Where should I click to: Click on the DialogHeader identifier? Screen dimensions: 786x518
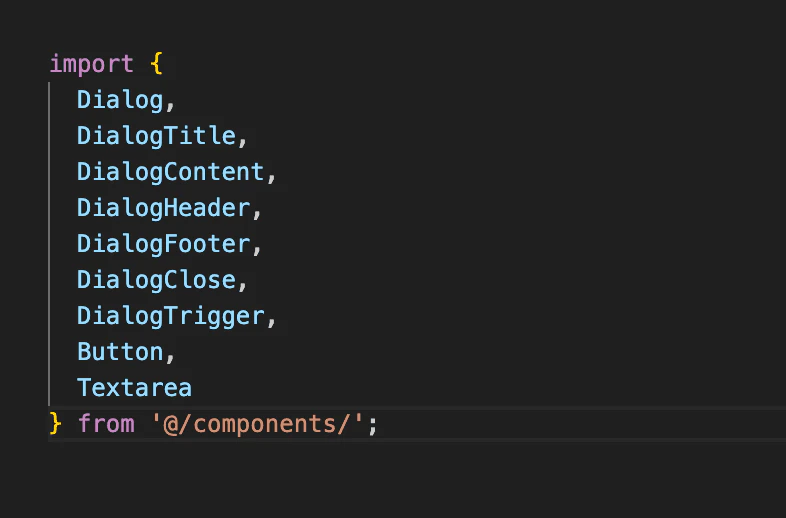(x=163, y=208)
